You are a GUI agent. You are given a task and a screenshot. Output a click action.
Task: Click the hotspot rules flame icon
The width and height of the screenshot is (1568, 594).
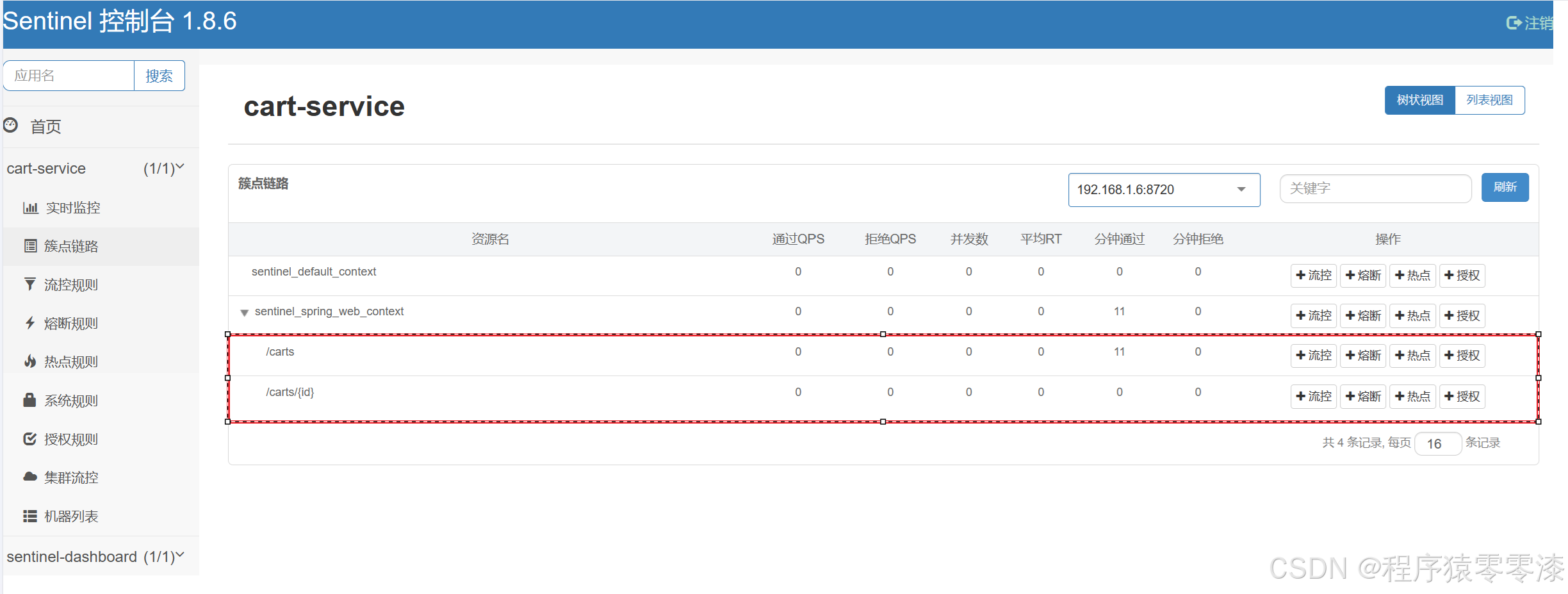(x=30, y=361)
